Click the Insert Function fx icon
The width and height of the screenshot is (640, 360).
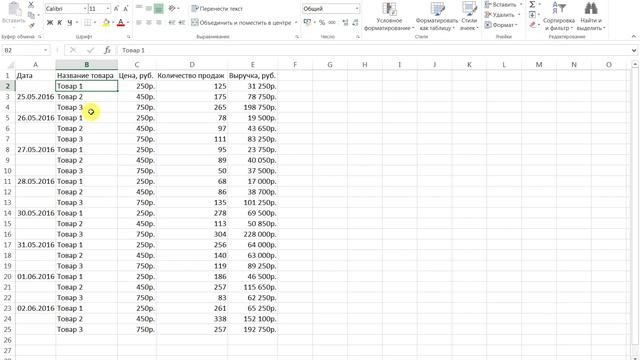click(107, 50)
